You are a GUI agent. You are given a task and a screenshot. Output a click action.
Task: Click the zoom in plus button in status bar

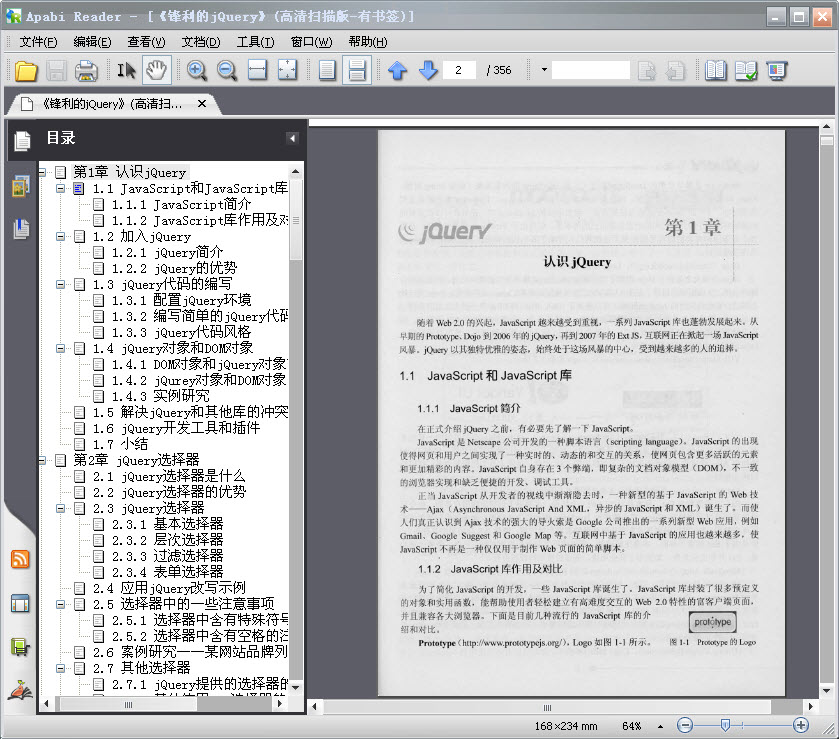coord(800,726)
